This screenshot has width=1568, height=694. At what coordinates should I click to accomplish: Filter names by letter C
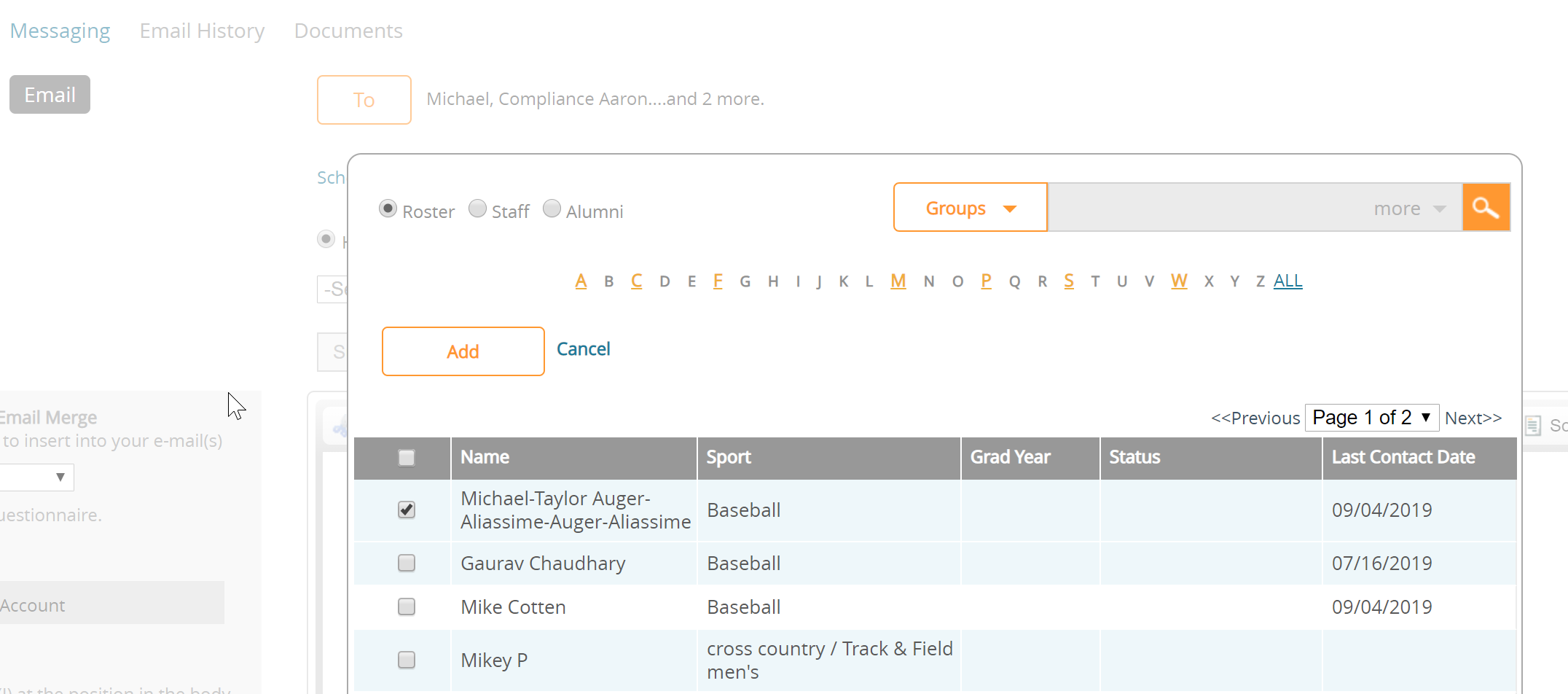coord(637,281)
